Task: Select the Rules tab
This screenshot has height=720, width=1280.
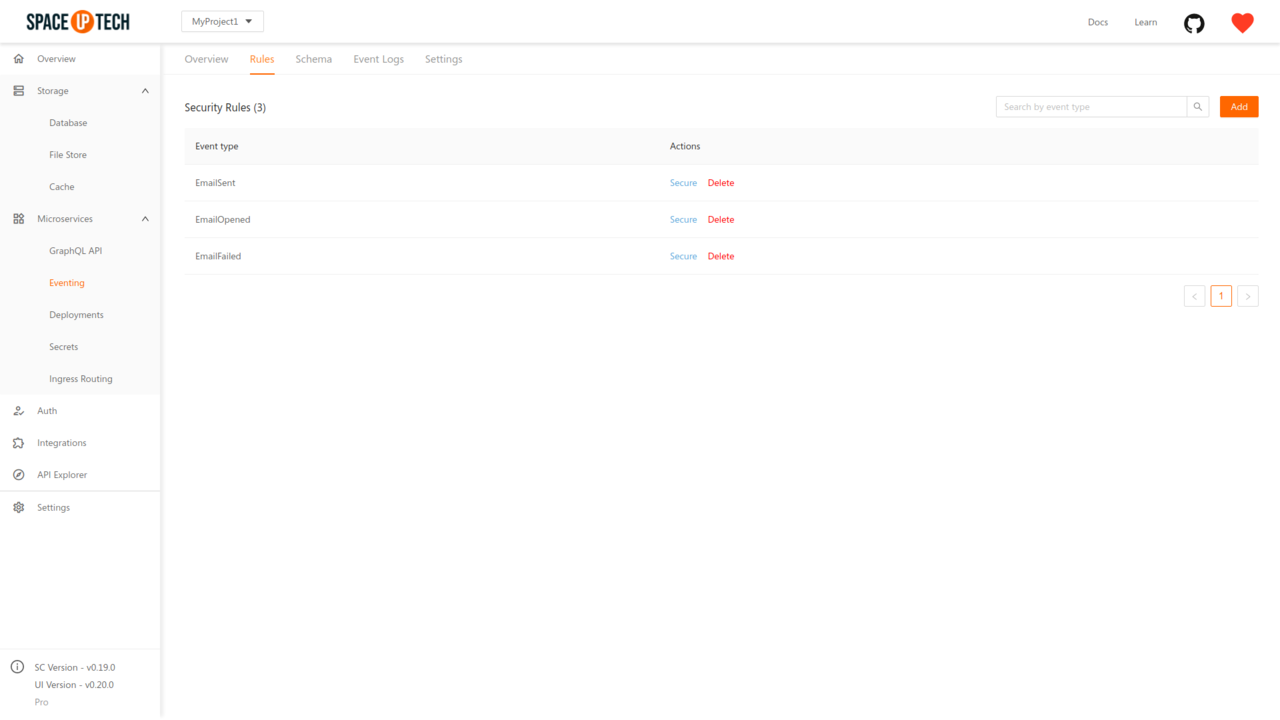Action: click(262, 59)
